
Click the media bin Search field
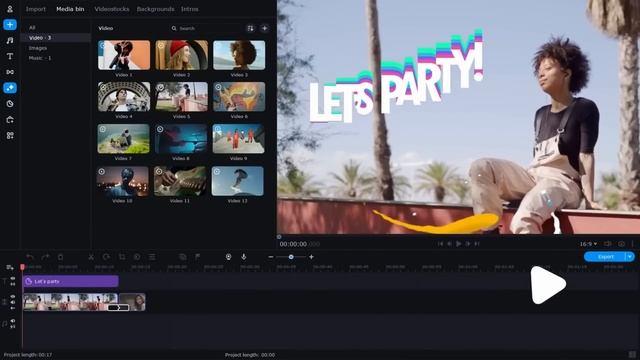(x=206, y=28)
